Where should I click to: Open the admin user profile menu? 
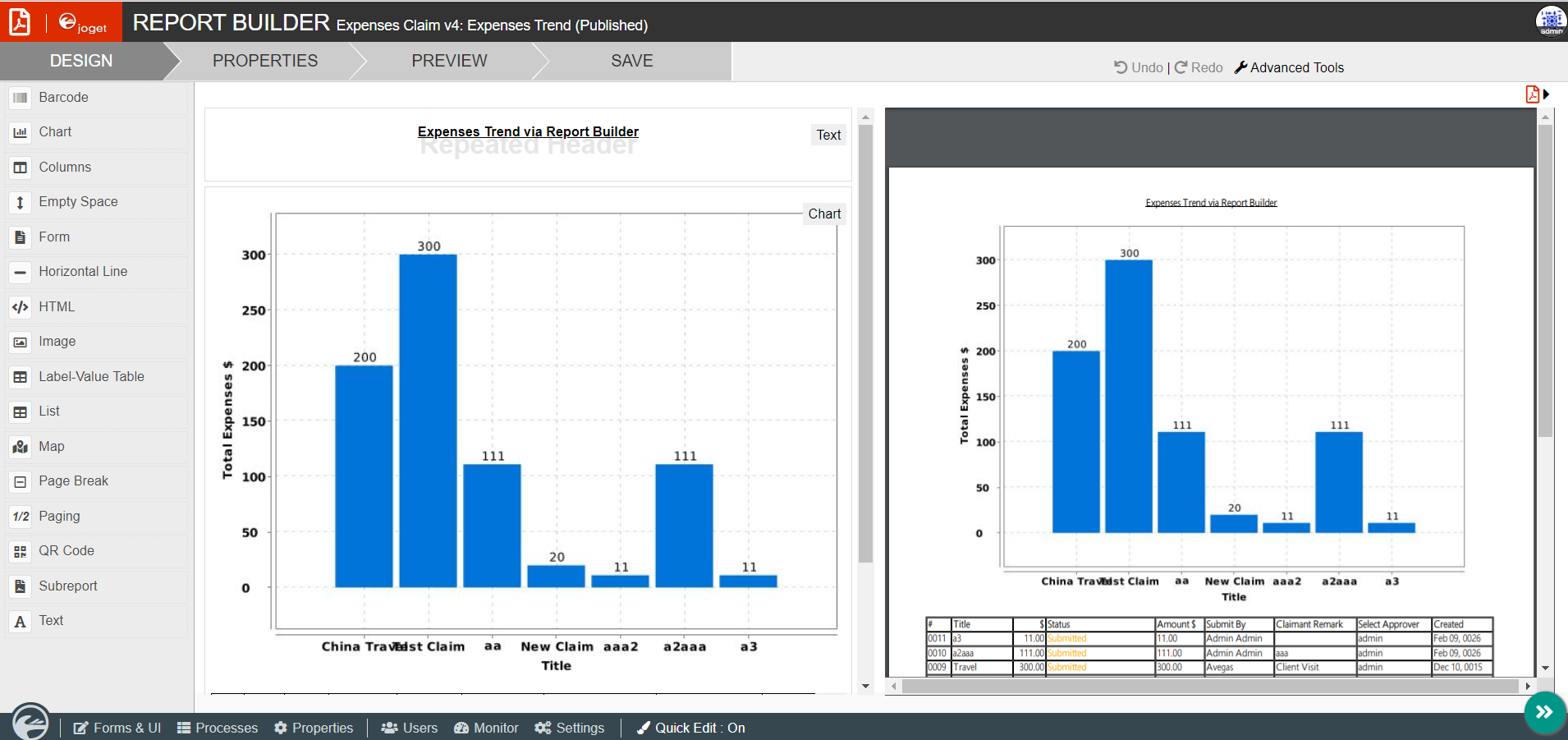[x=1551, y=21]
